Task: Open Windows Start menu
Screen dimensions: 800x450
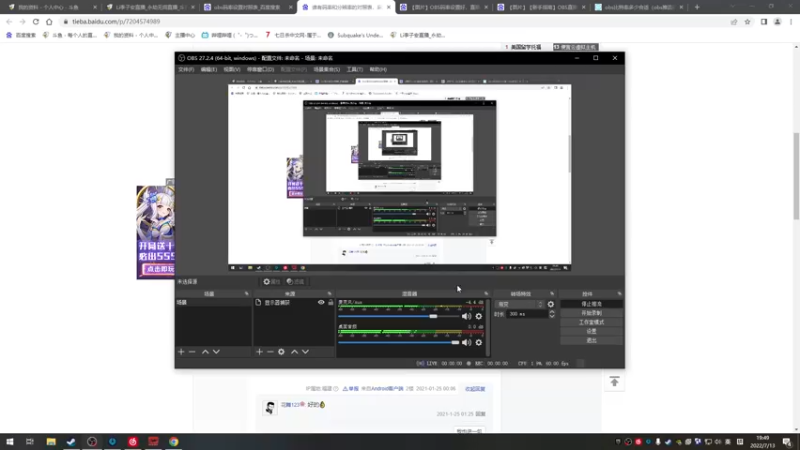Action: click(x=10, y=441)
